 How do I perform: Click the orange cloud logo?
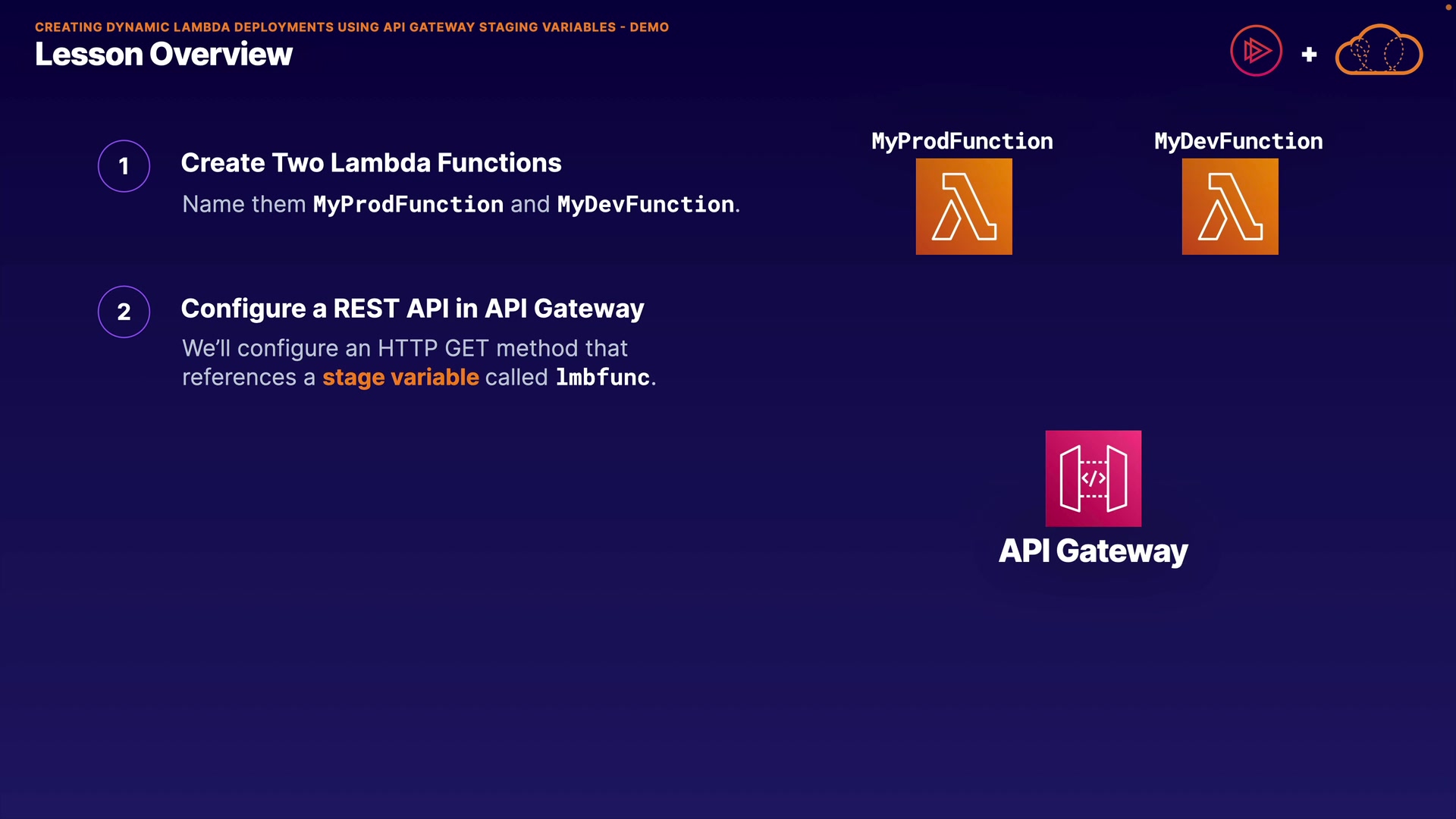click(1379, 52)
